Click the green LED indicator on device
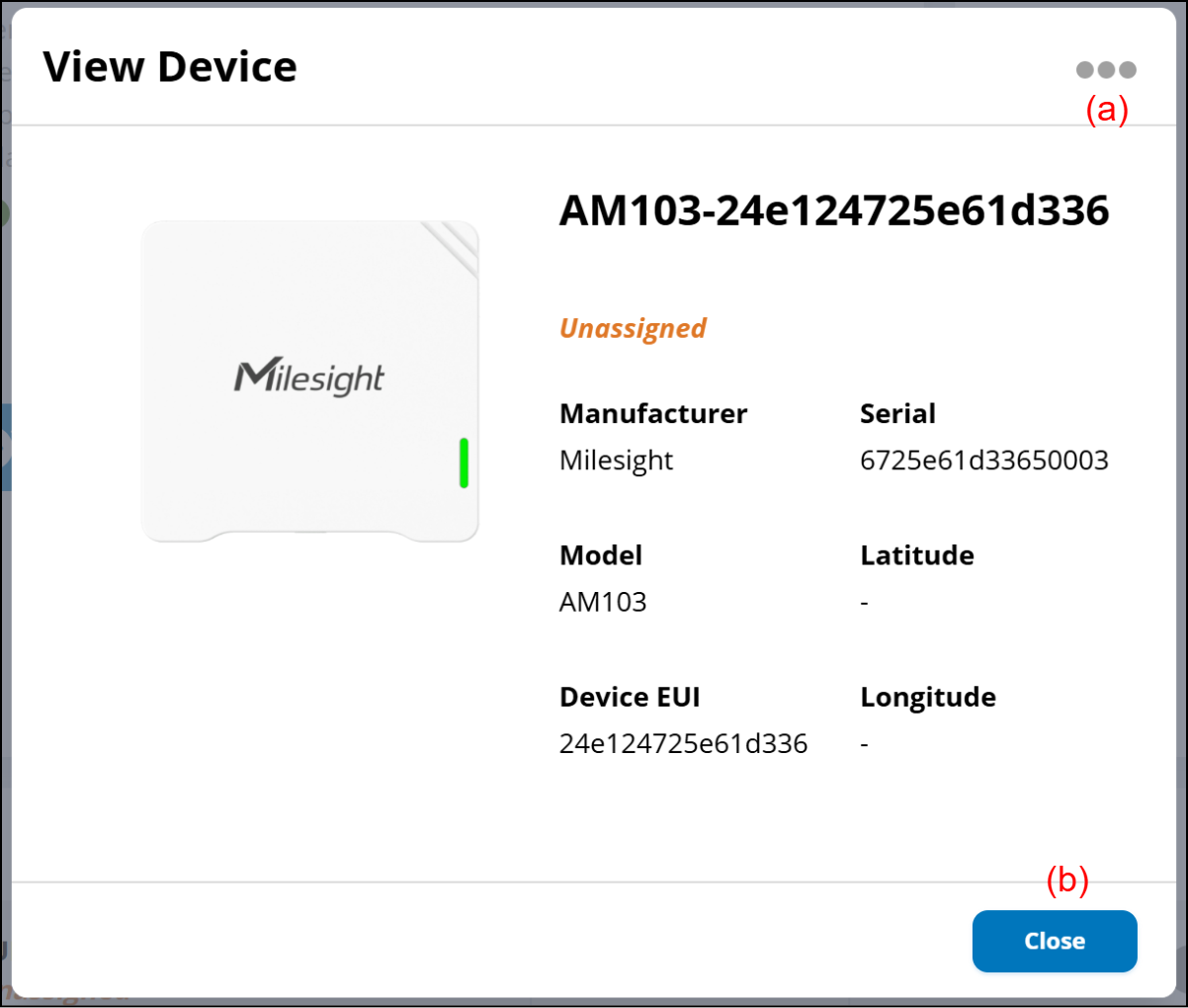The width and height of the screenshot is (1188, 1008). click(464, 462)
